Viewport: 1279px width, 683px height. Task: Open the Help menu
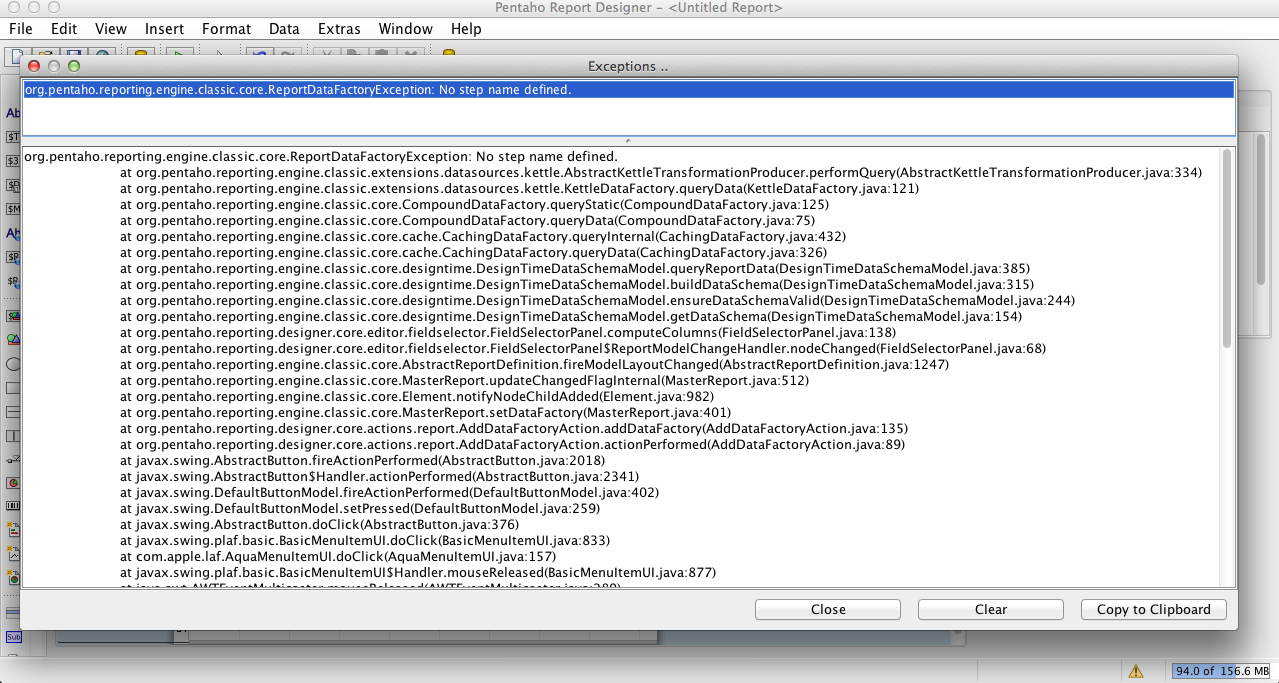tap(466, 29)
